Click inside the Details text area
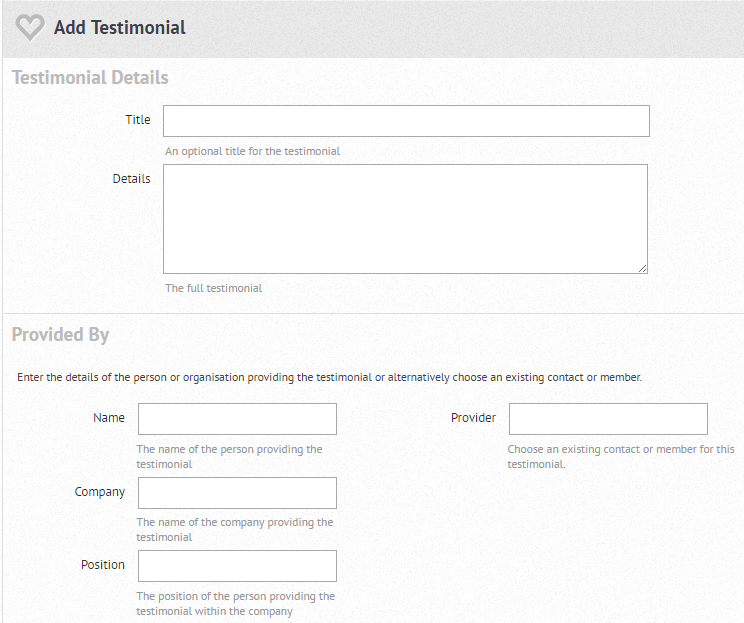 pos(405,218)
